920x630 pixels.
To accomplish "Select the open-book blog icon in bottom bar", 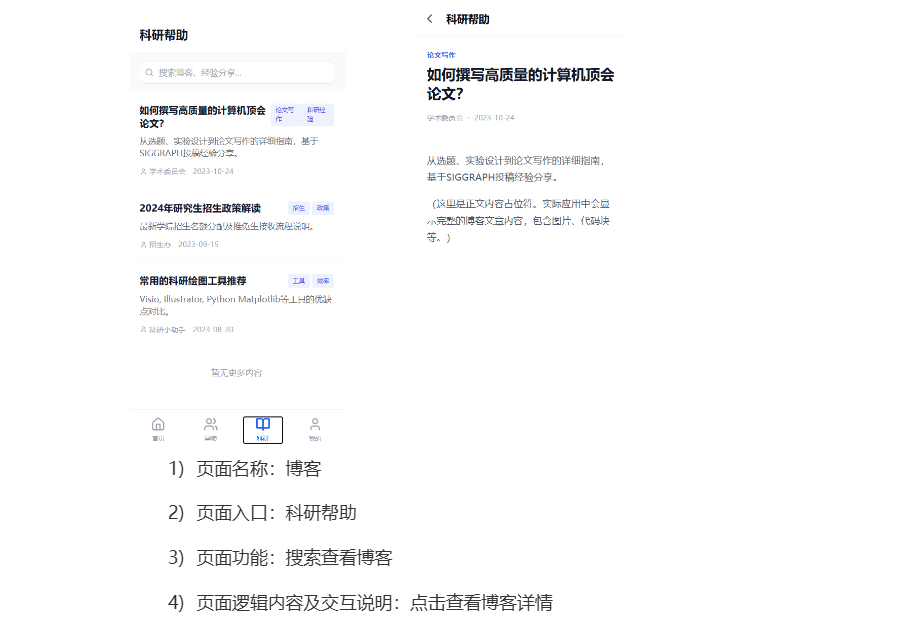I will 263,425.
